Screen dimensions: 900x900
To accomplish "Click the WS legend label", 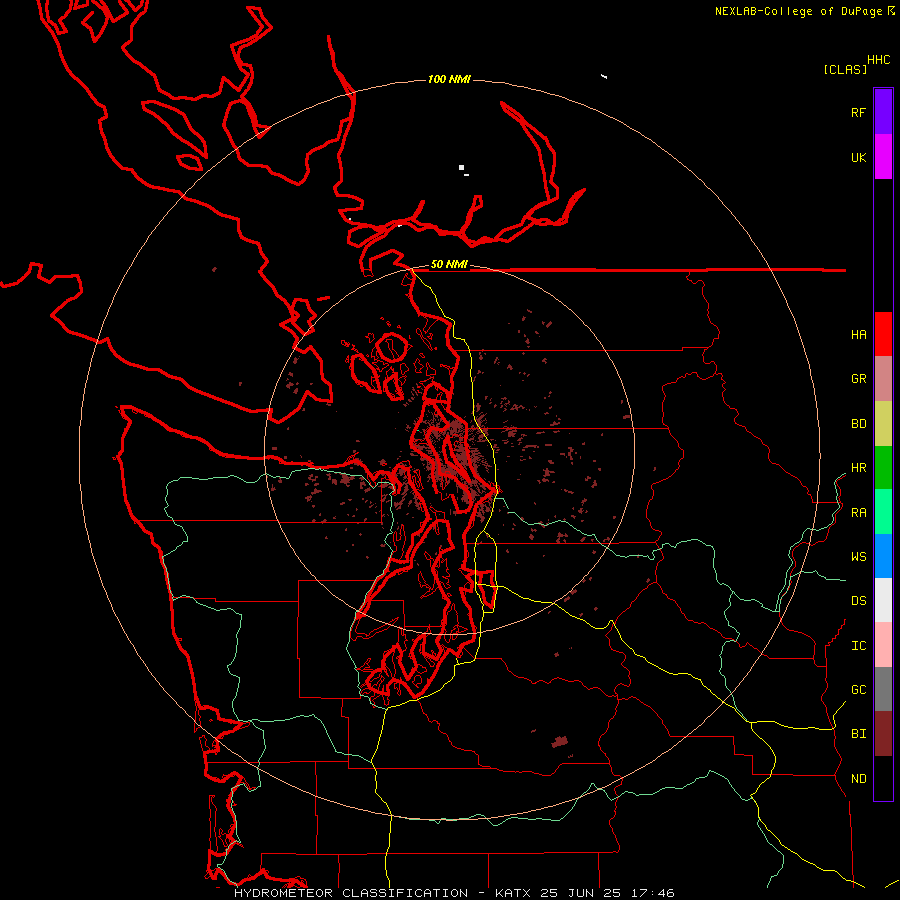I will [858, 557].
